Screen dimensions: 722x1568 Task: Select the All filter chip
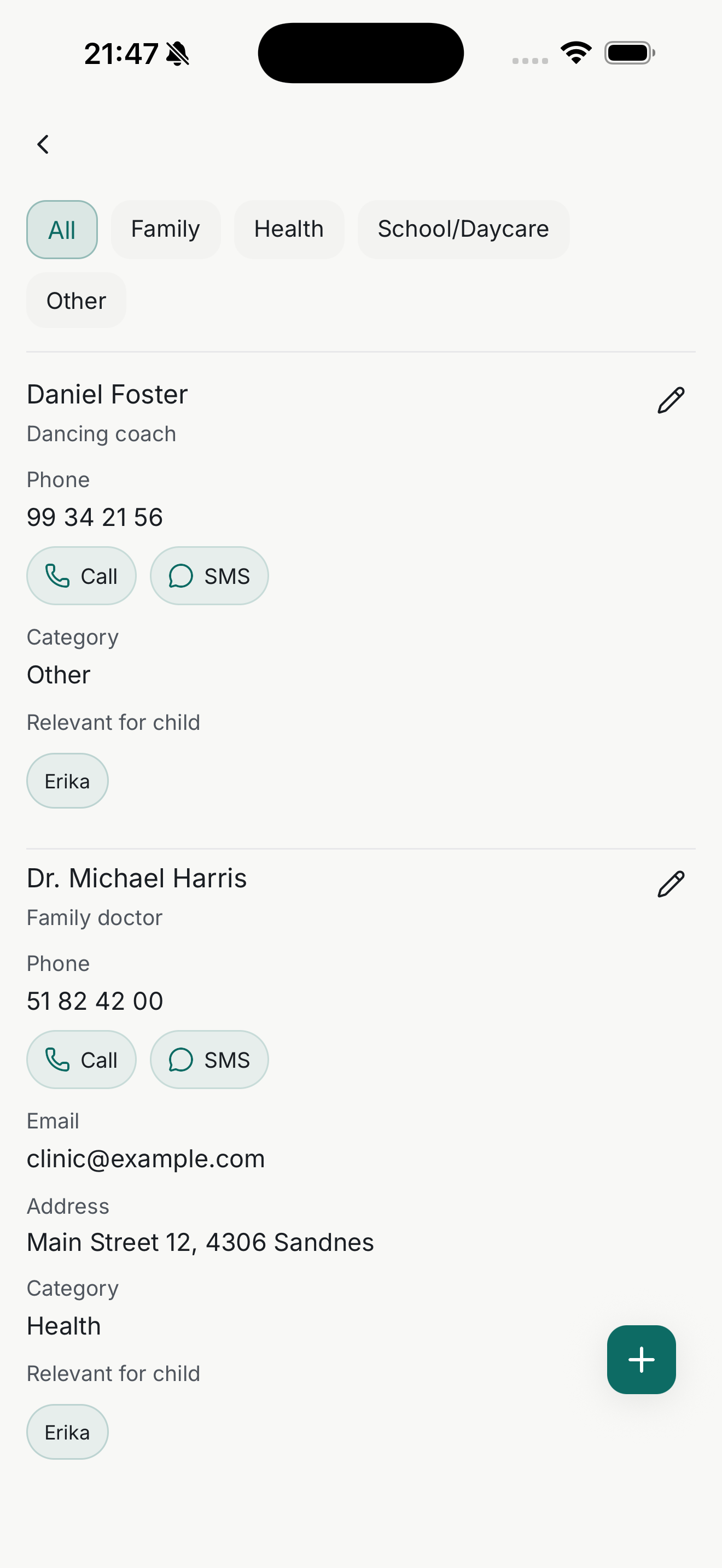(62, 230)
